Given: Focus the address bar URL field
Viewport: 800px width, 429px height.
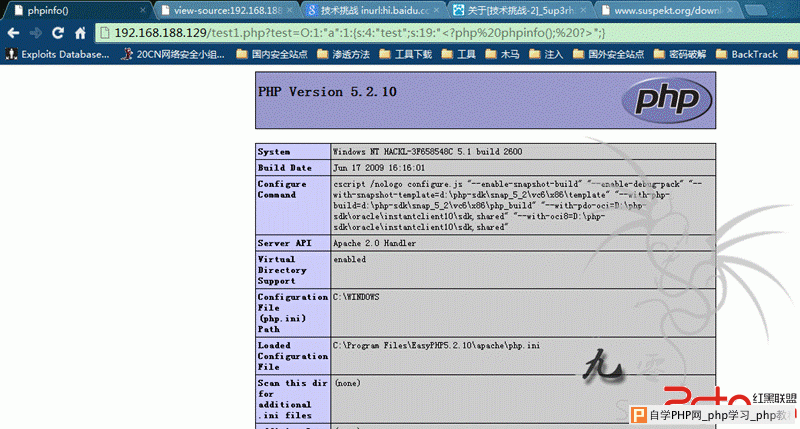Looking at the screenshot, I should click(x=449, y=33).
